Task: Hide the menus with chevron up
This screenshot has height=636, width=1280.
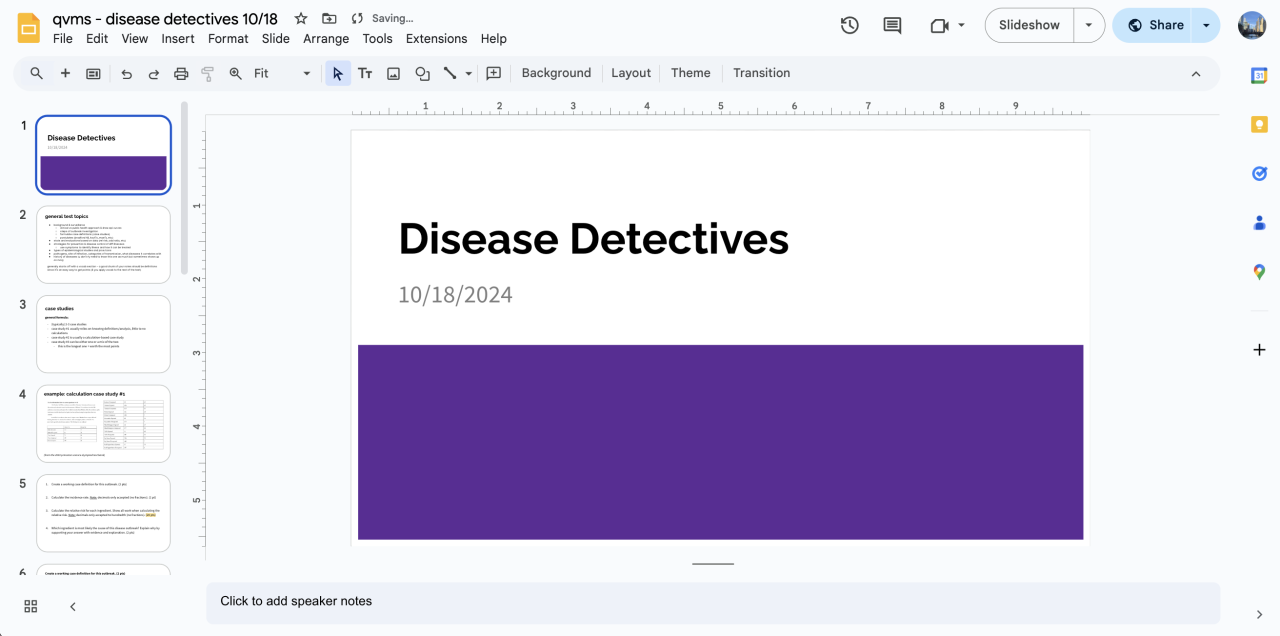Action: coord(1195,73)
